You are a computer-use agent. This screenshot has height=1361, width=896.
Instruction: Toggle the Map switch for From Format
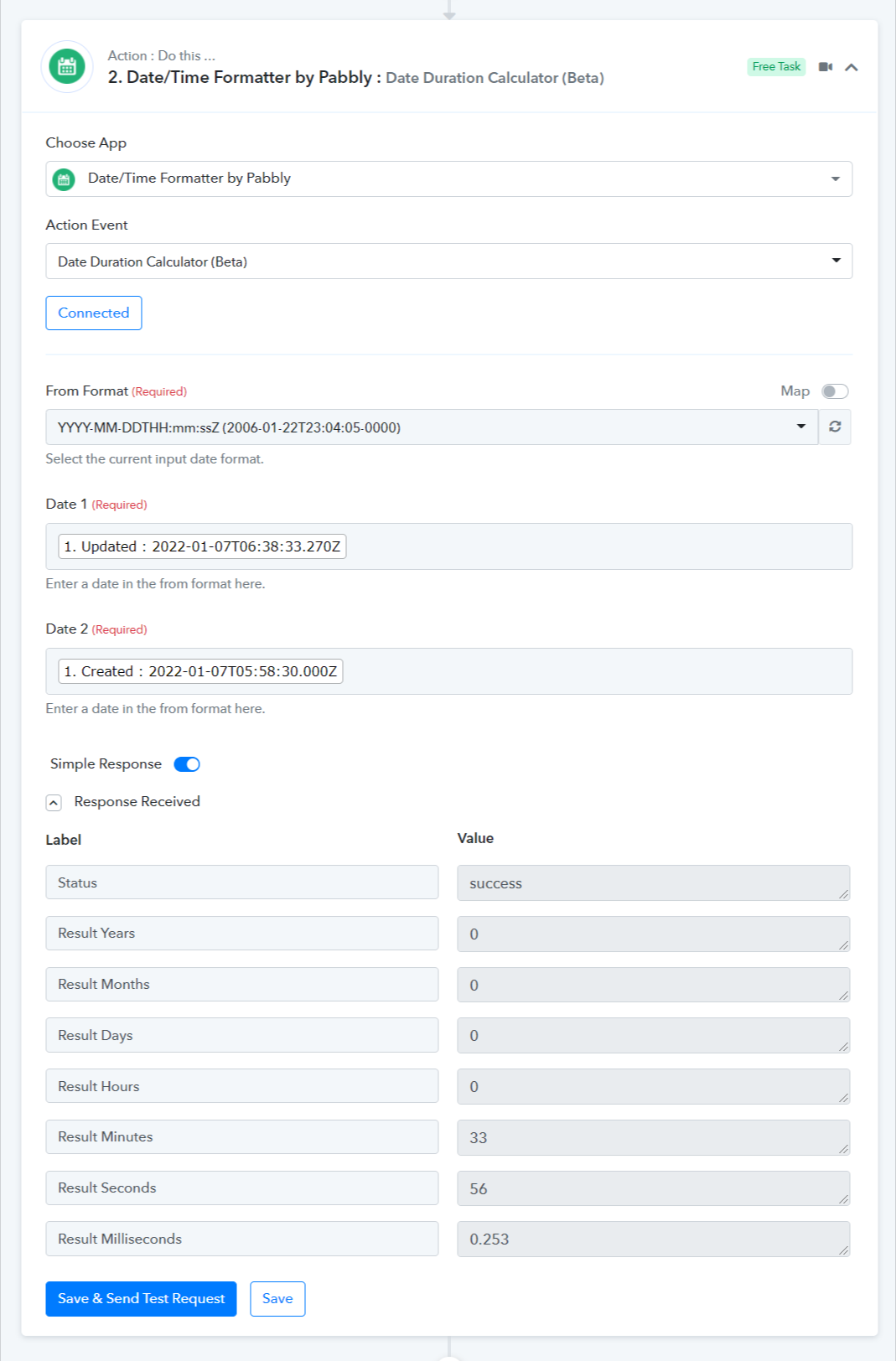tap(835, 391)
